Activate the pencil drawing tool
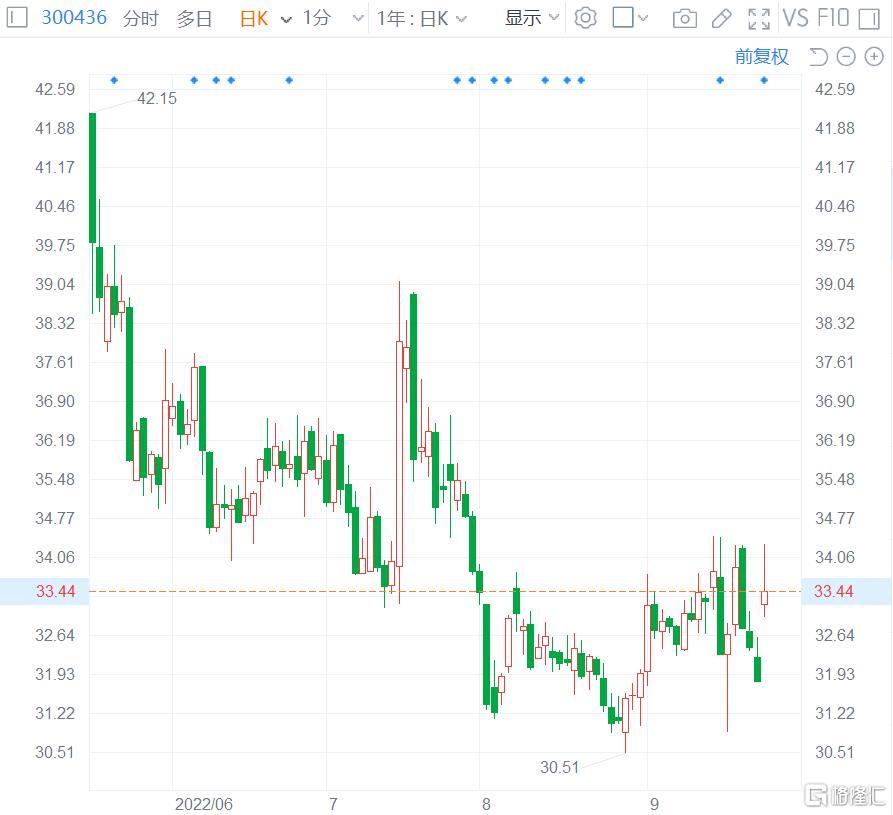 pos(722,19)
